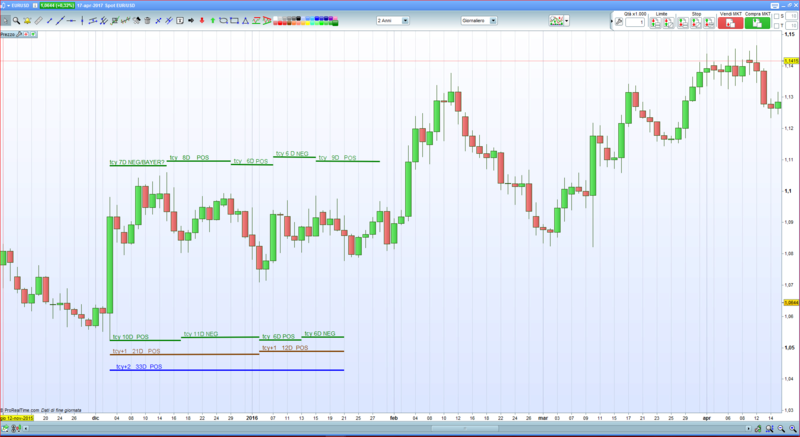Click the Compra MKT buy button
Image resolution: width=800 pixels, height=437 pixels.
click(757, 23)
